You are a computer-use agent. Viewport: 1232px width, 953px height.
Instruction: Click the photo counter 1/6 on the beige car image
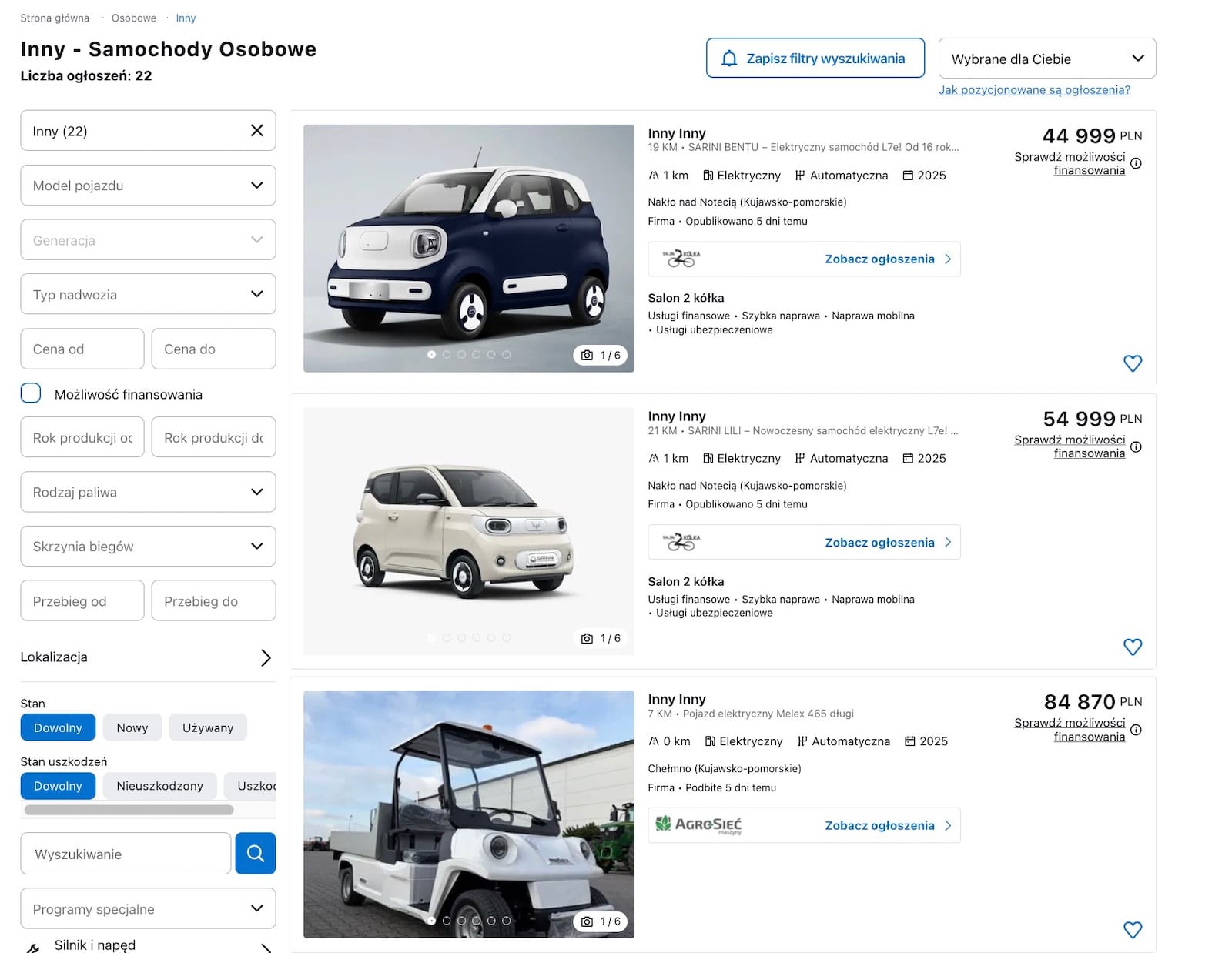[601, 638]
